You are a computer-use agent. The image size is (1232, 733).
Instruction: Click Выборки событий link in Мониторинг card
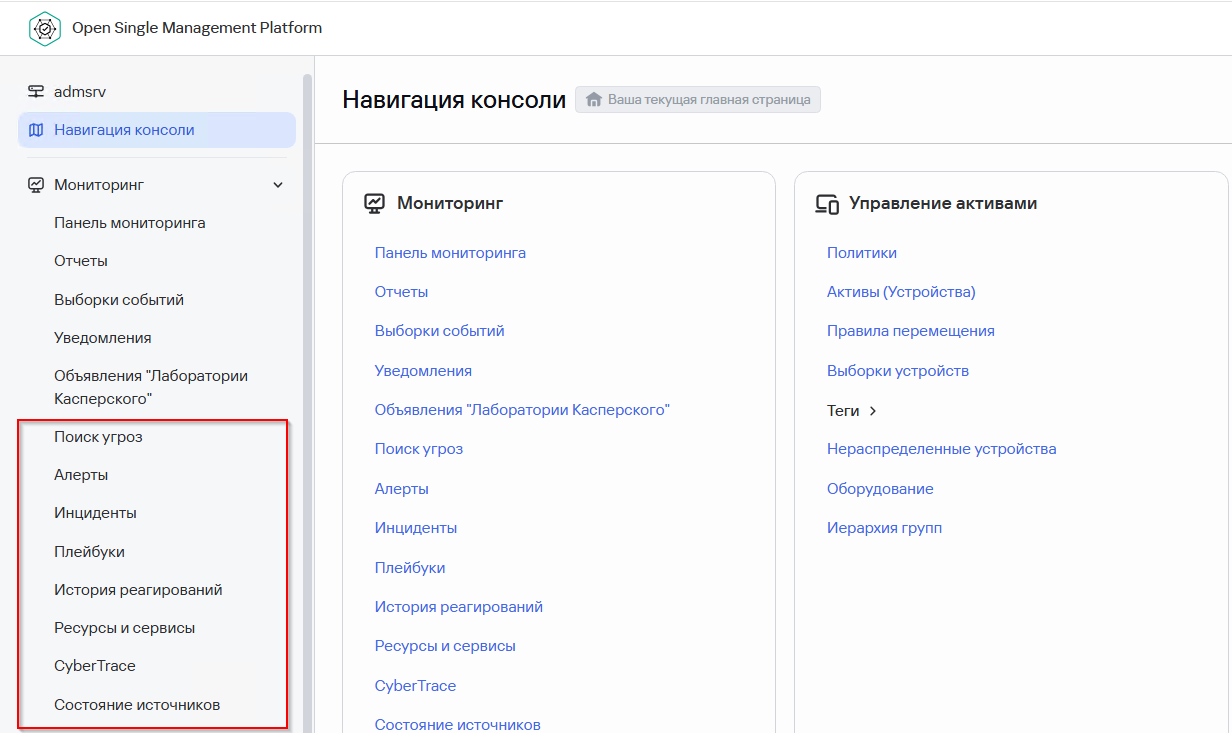[x=440, y=331]
